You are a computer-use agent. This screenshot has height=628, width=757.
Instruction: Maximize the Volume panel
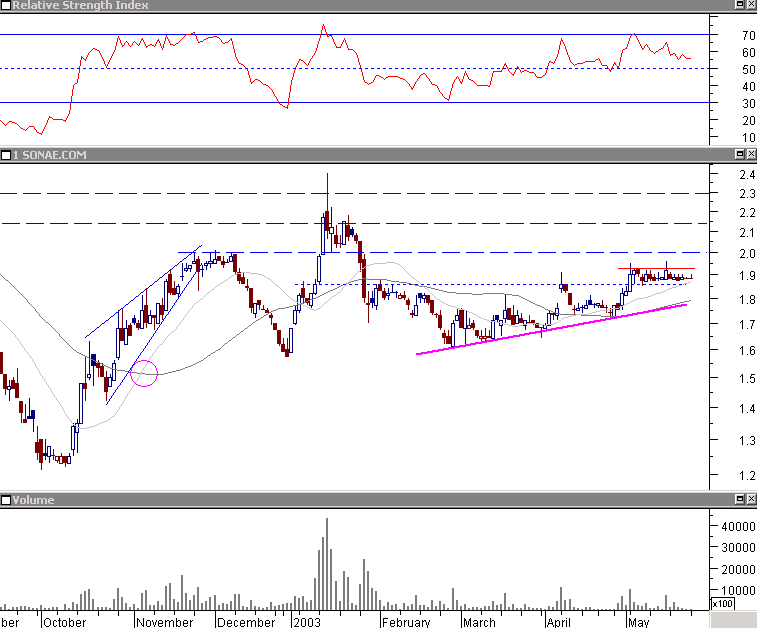pyautogui.click(x=740, y=499)
